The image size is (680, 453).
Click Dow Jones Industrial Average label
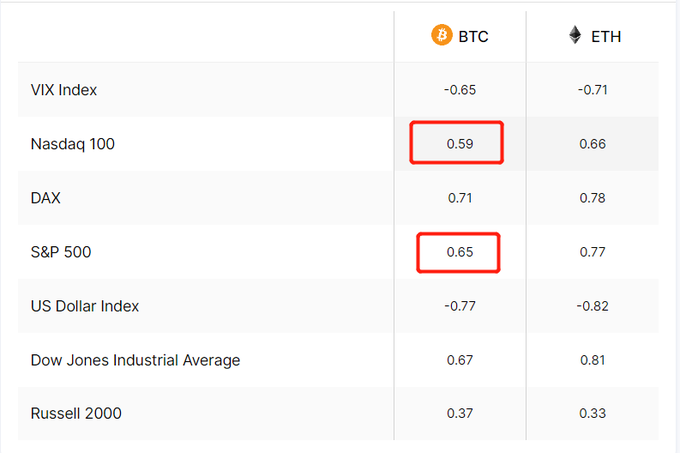pyautogui.click(x=135, y=360)
